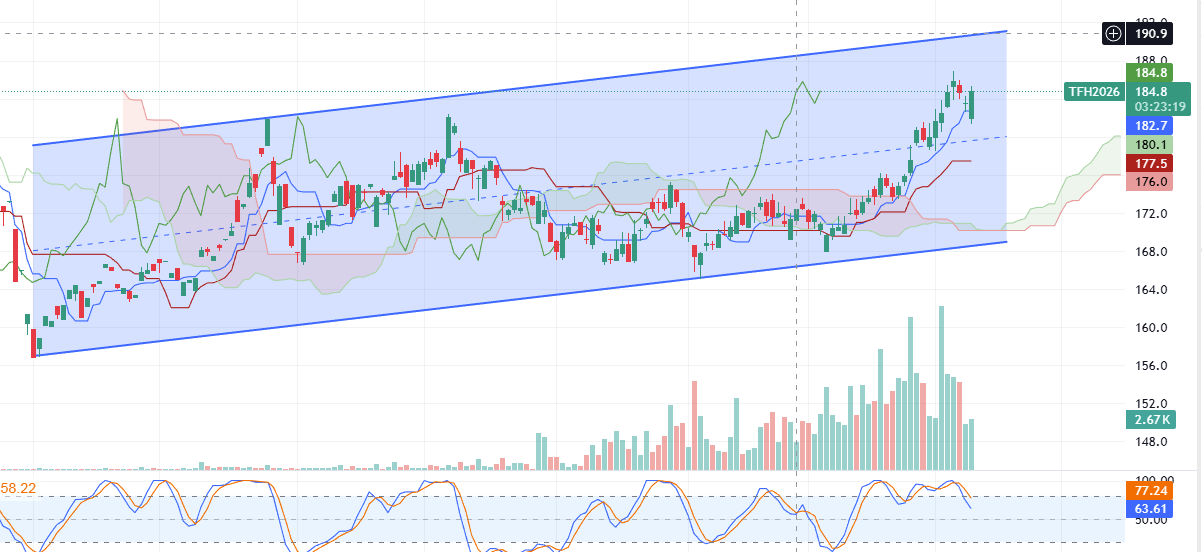Image resolution: width=1202 pixels, height=552 pixels.
Task: Click the TFH2026 symbol label
Action: 1093,92
